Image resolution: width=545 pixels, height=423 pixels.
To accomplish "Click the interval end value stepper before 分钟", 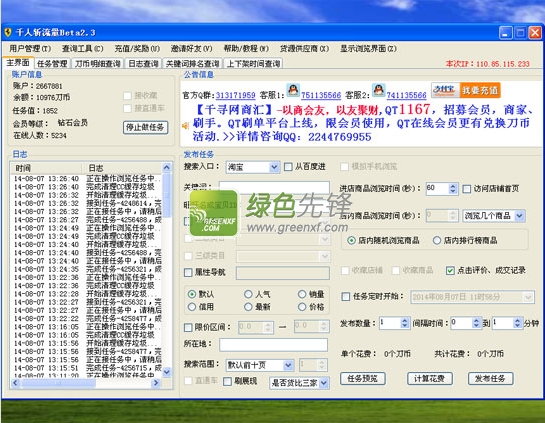I will coord(517,323).
